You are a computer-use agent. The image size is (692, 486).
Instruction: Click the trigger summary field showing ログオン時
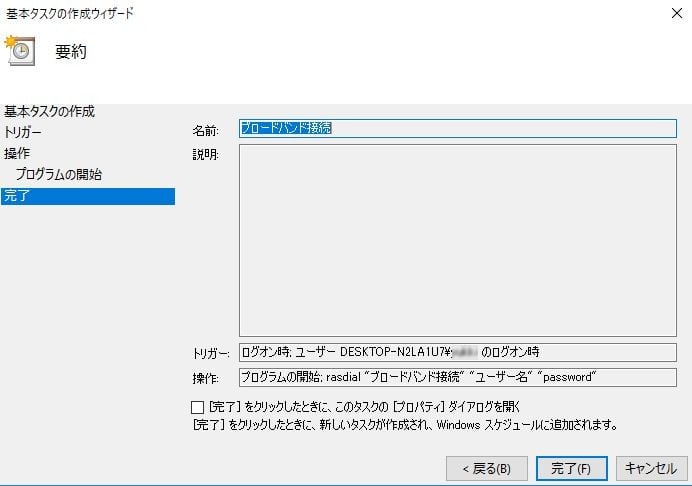click(x=457, y=352)
